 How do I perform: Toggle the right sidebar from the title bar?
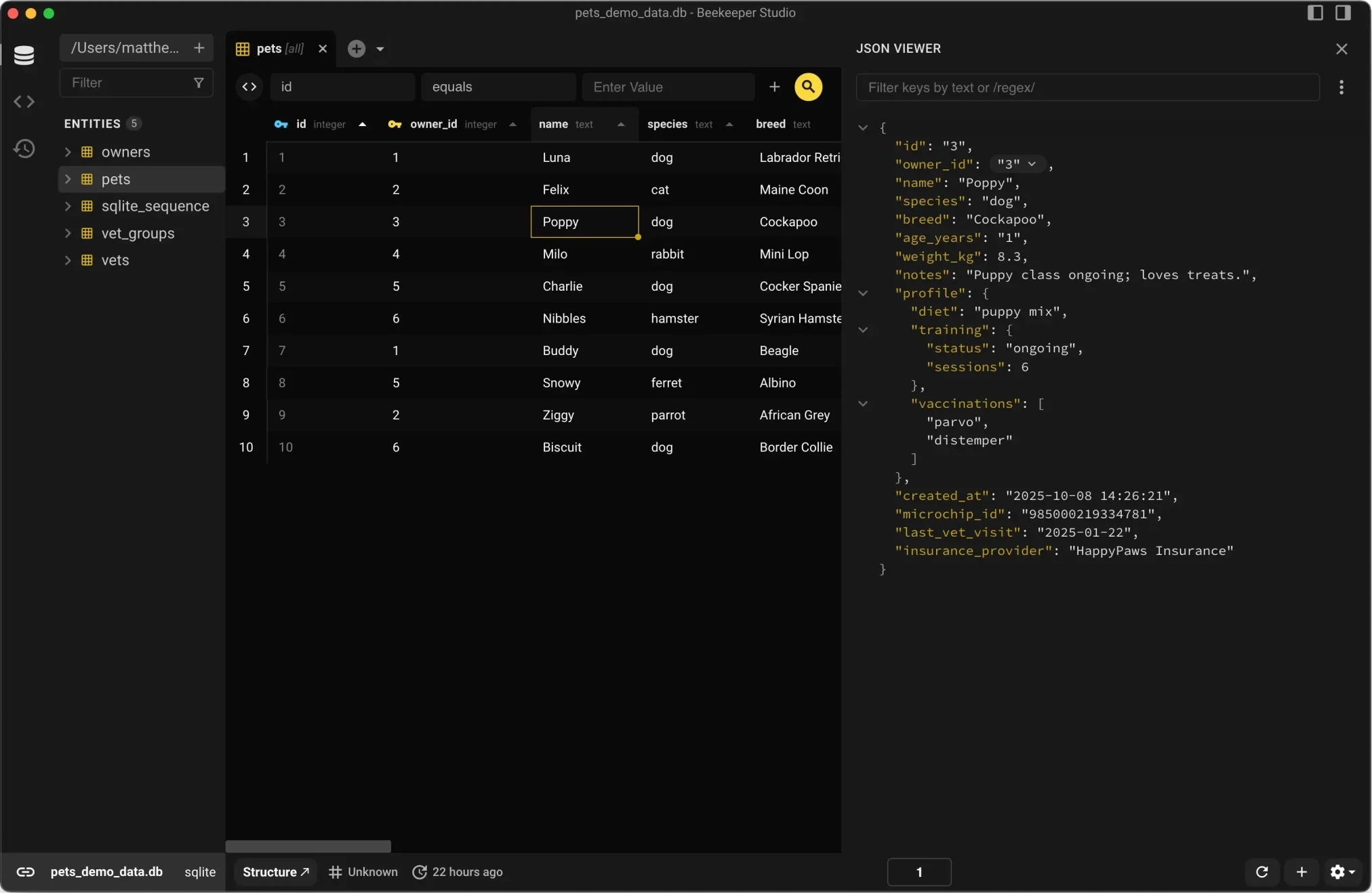click(x=1343, y=13)
